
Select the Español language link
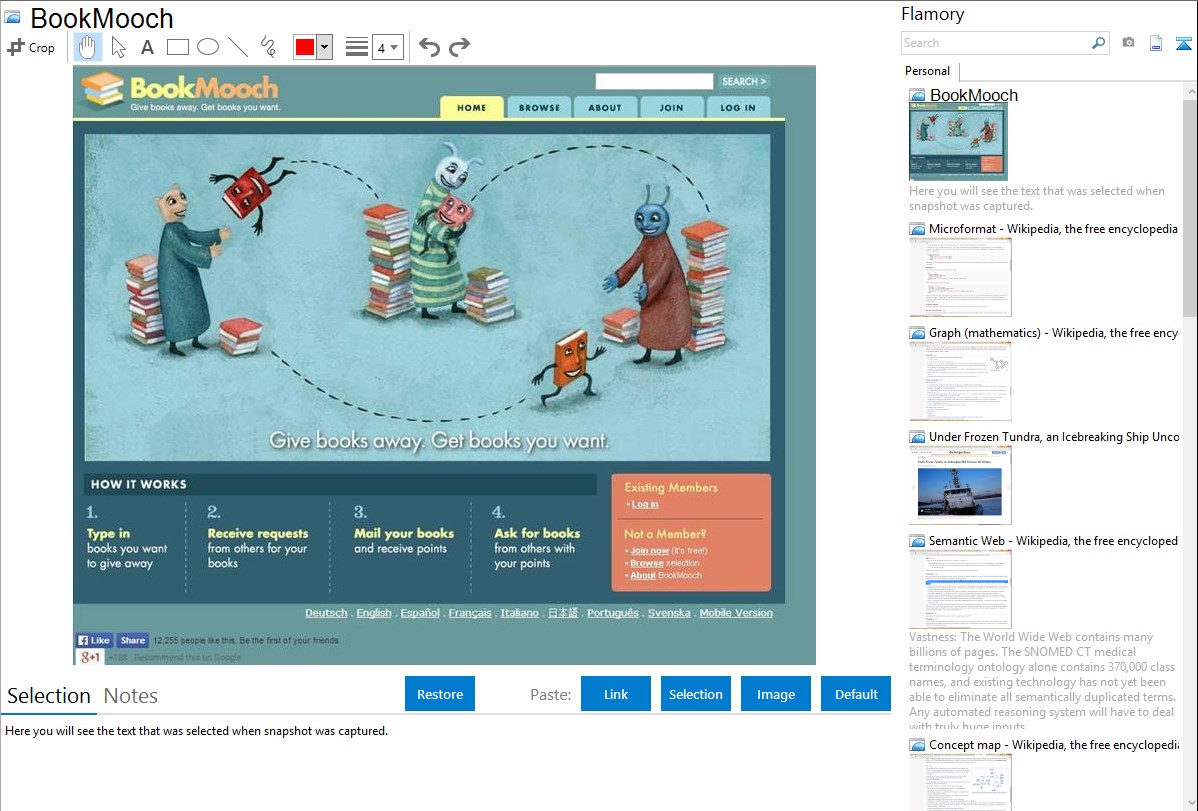(420, 613)
